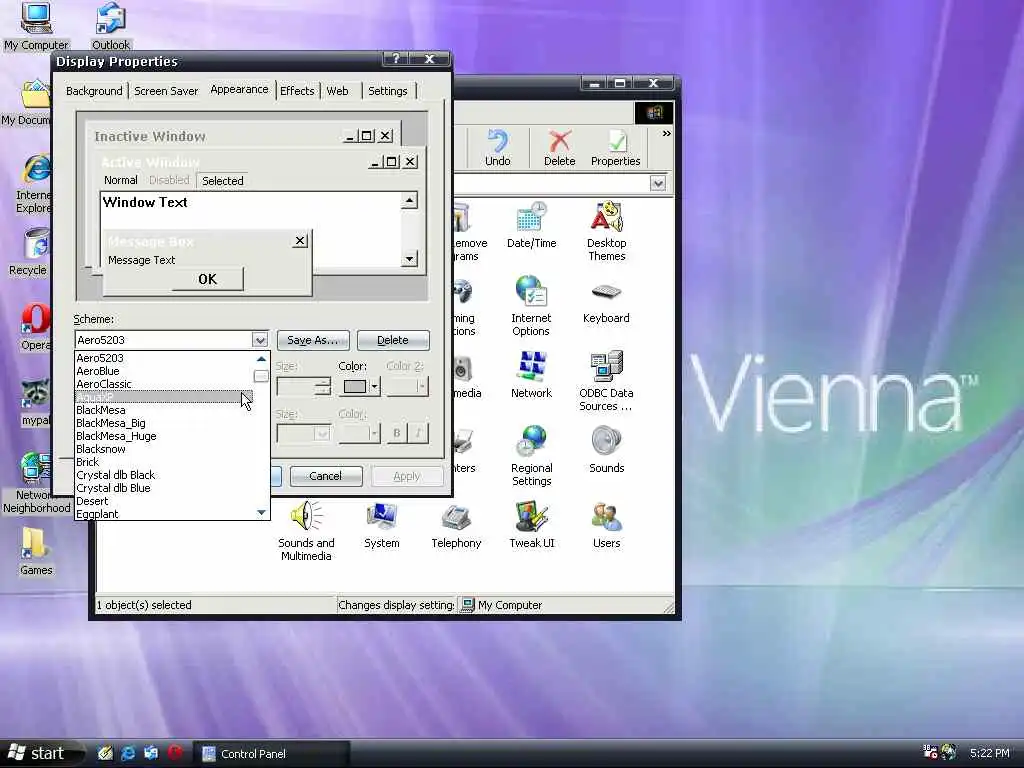This screenshot has width=1024, height=768.
Task: Click the Start button
Action: click(40, 754)
